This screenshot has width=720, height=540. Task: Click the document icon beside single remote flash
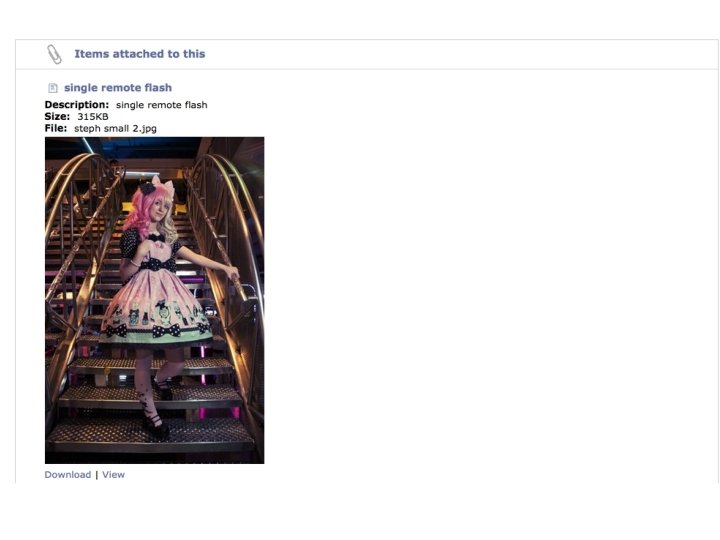(x=53, y=88)
